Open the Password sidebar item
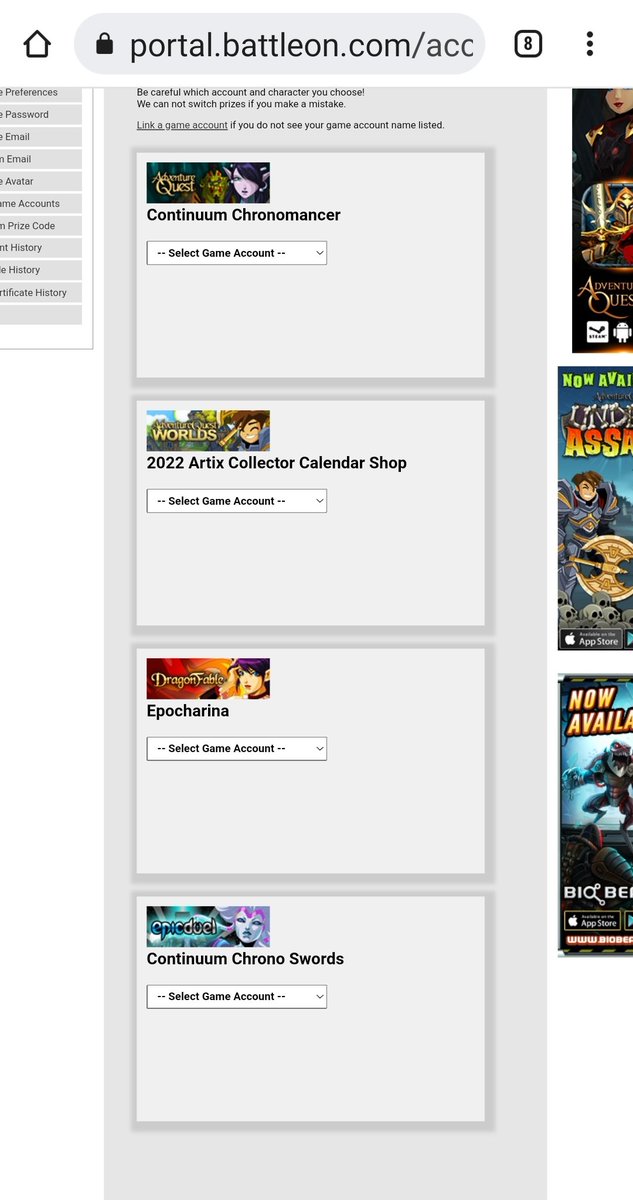 pyautogui.click(x=41, y=115)
